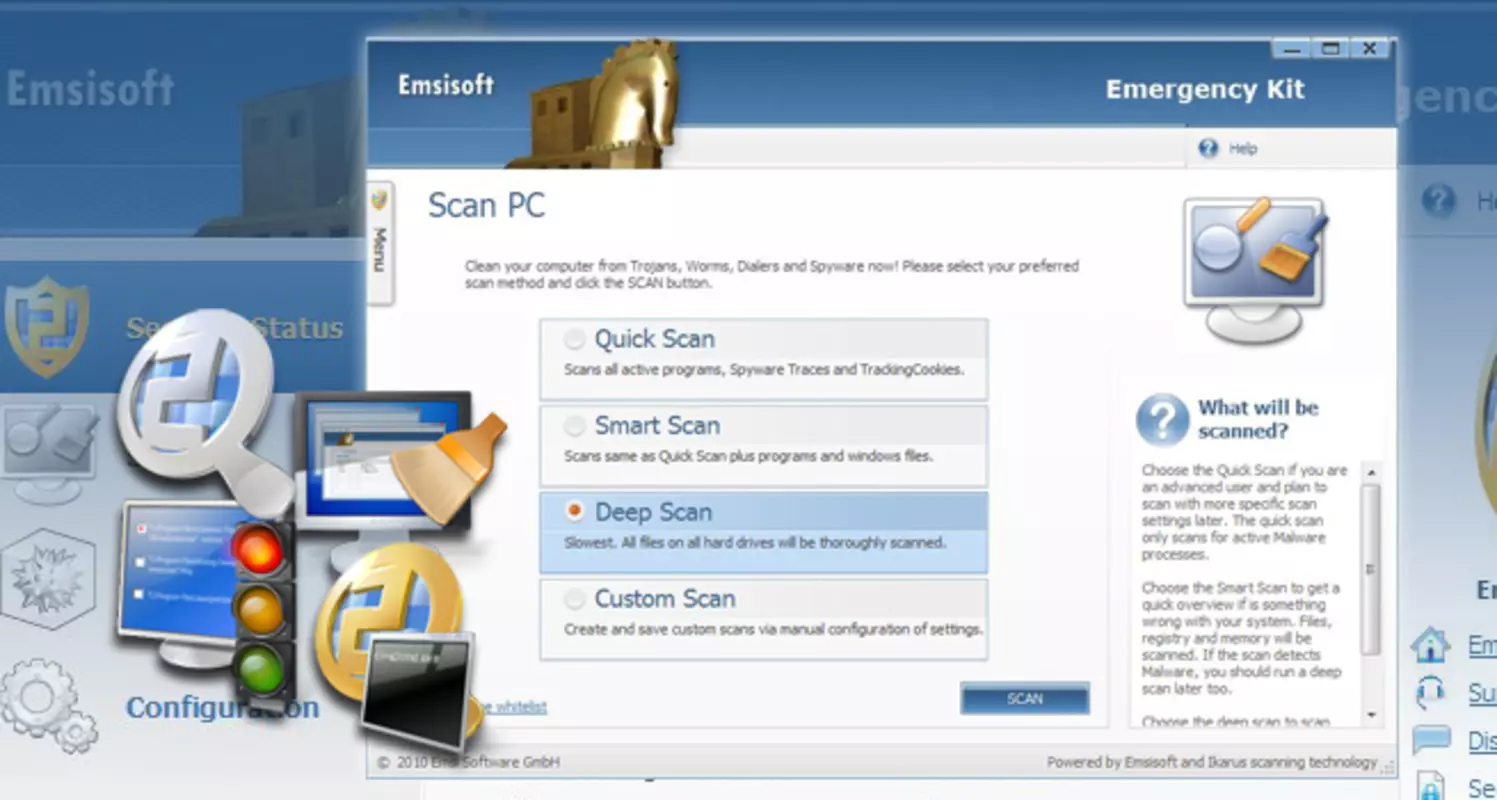
Task: Select the Quick Scan radio button
Action: pyautogui.click(x=574, y=339)
